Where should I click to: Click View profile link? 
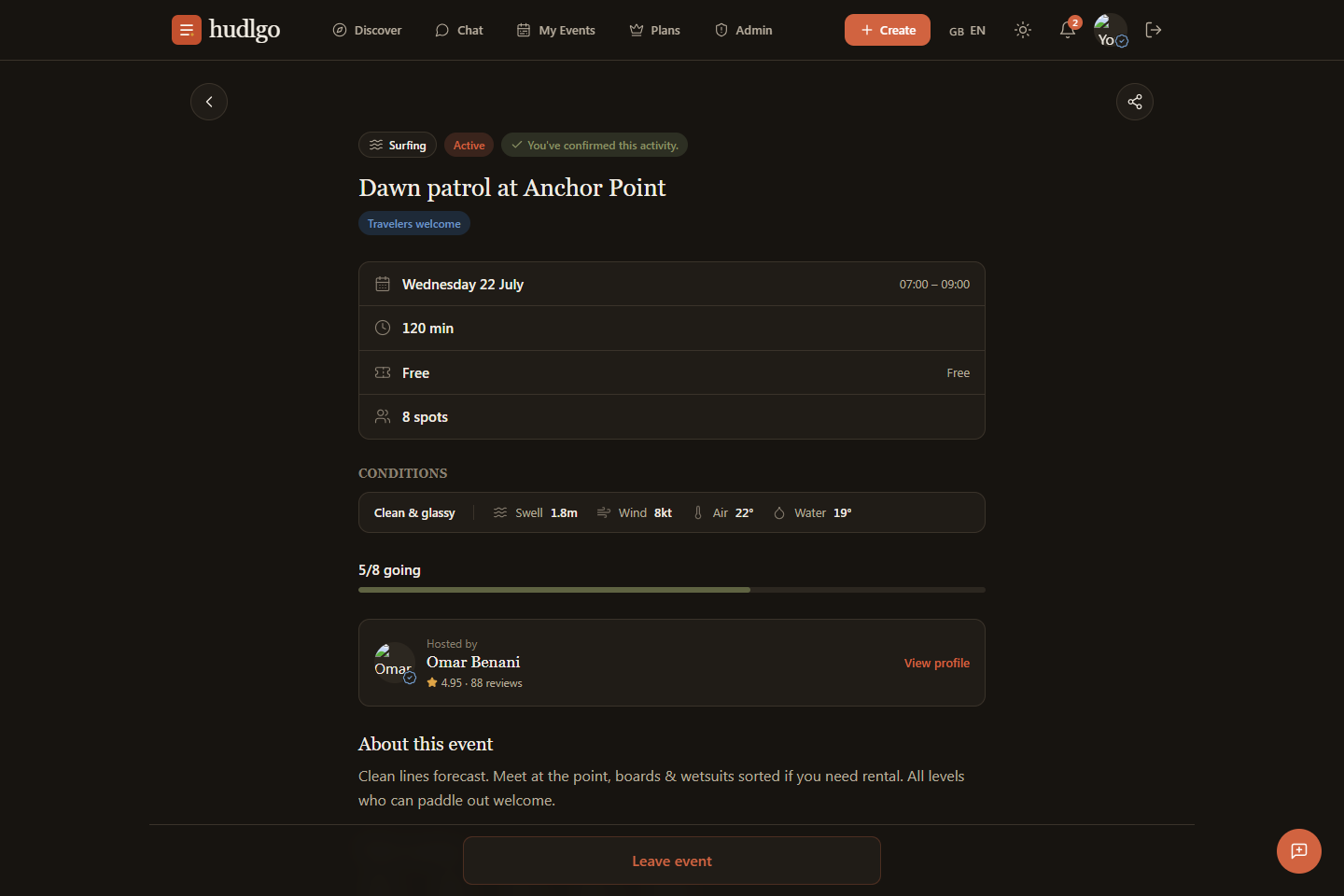point(937,663)
